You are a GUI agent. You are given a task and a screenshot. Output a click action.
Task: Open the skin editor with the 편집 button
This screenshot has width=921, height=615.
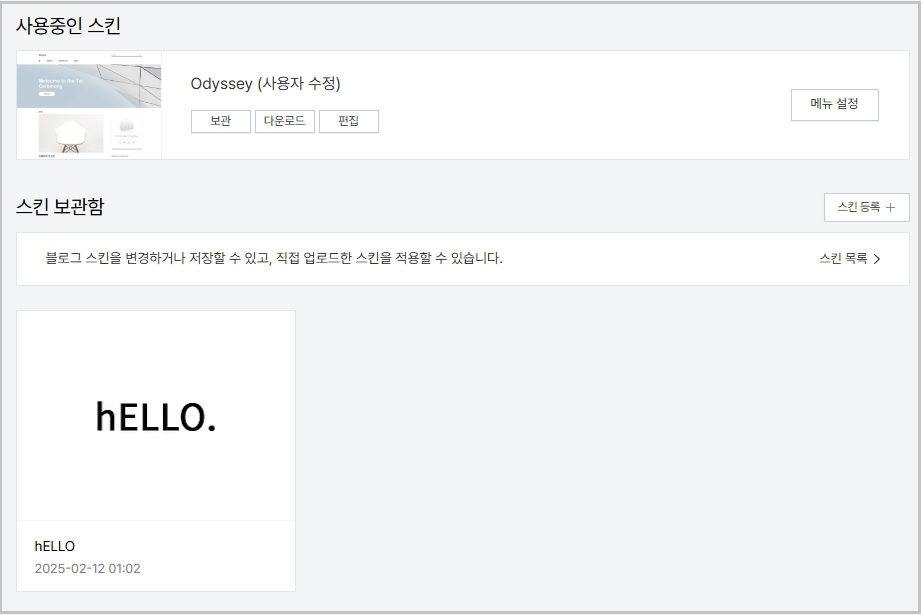349,121
